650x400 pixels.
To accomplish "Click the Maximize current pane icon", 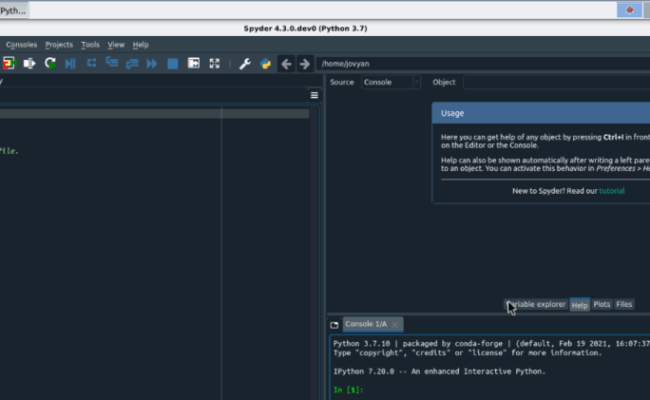I will tap(194, 63).
